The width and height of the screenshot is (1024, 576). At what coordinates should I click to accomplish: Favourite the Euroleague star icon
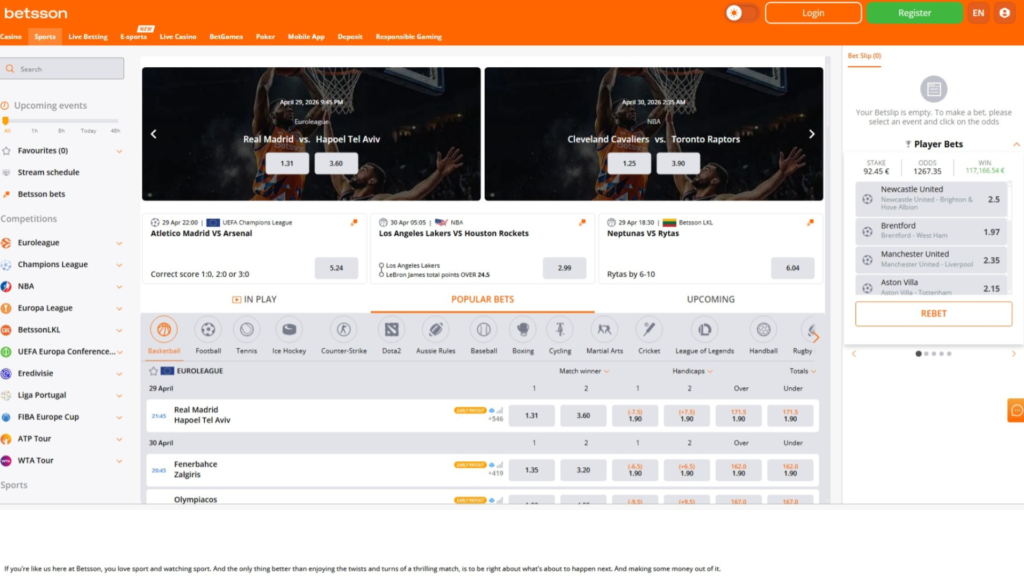click(153, 371)
